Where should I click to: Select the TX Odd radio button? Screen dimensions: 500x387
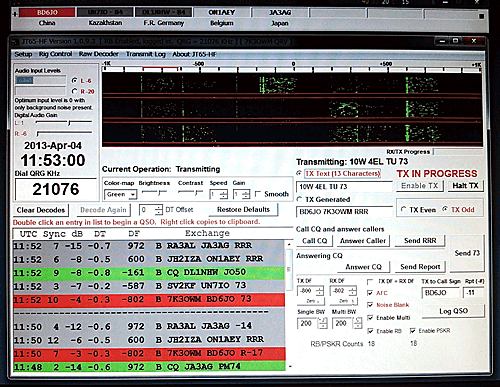pyautogui.click(x=445, y=209)
